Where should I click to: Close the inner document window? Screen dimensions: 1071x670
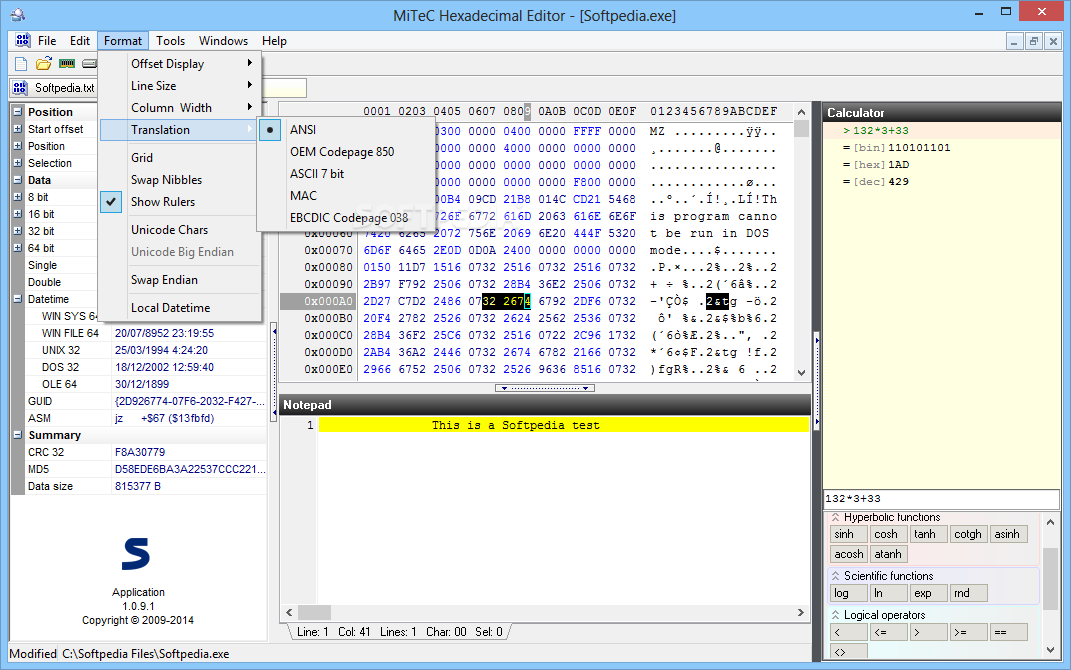tap(1053, 42)
